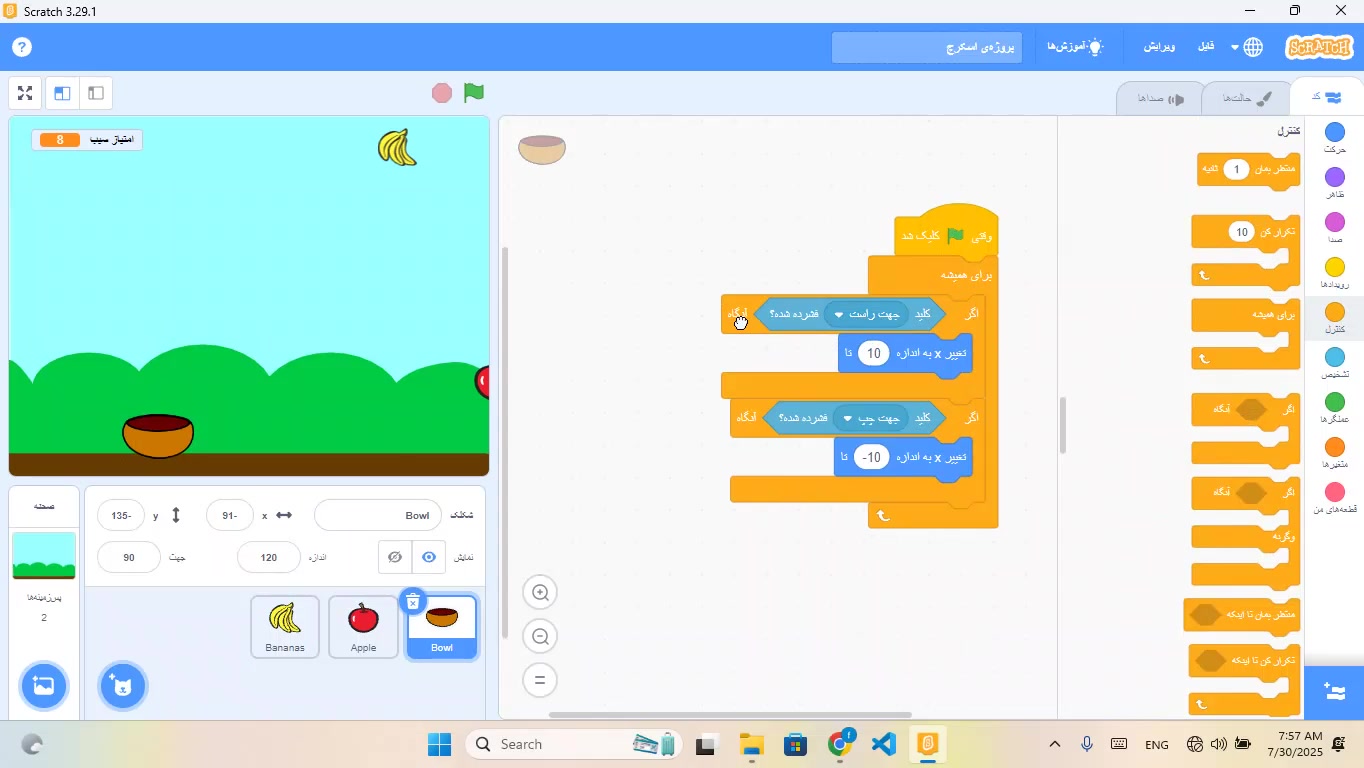Viewport: 1364px width, 768px height.
Task: Click the value -10 in the change-x block
Action: click(872, 457)
